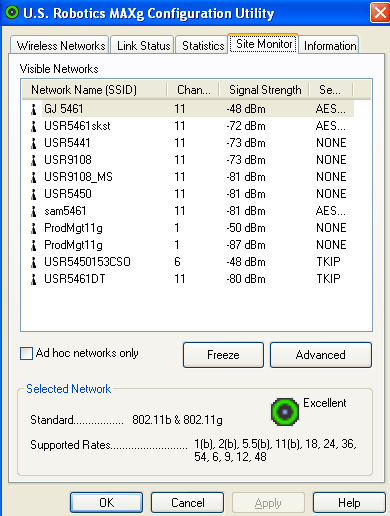The width and height of the screenshot is (390, 516).
Task: Open the Statistics tab
Action: [x=203, y=45]
